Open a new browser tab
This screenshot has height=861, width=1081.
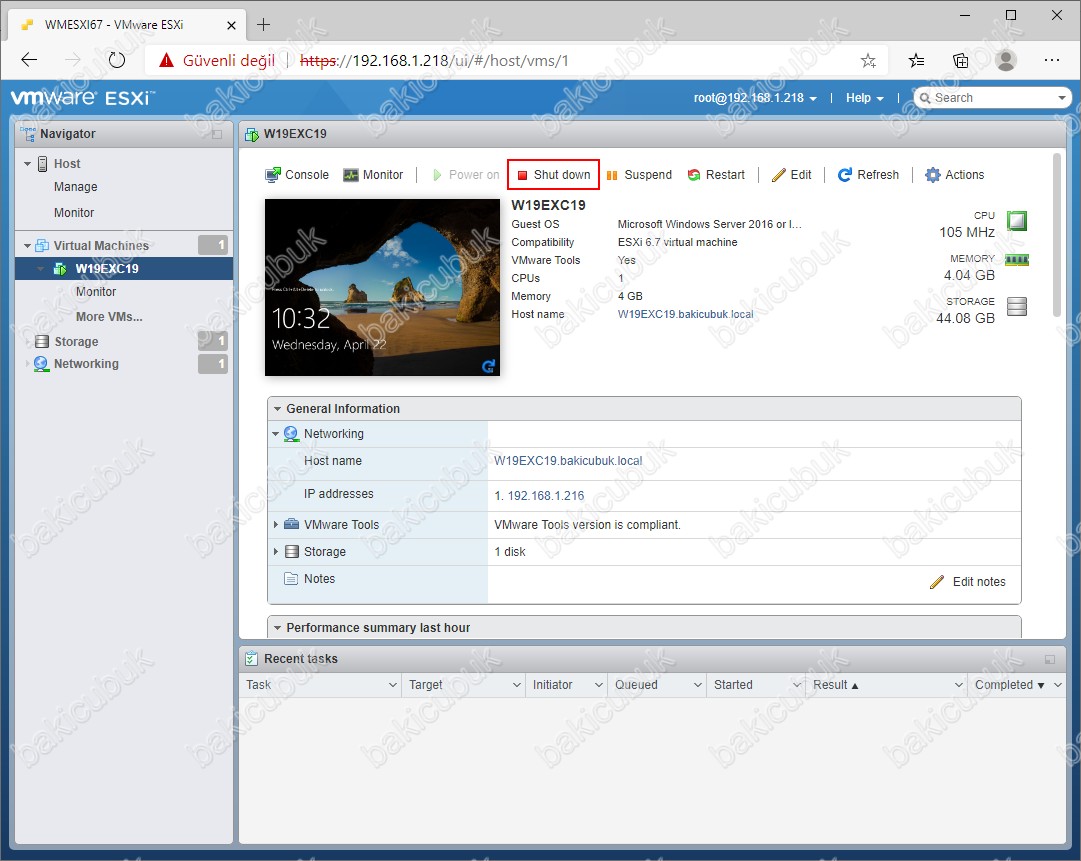pyautogui.click(x=263, y=25)
